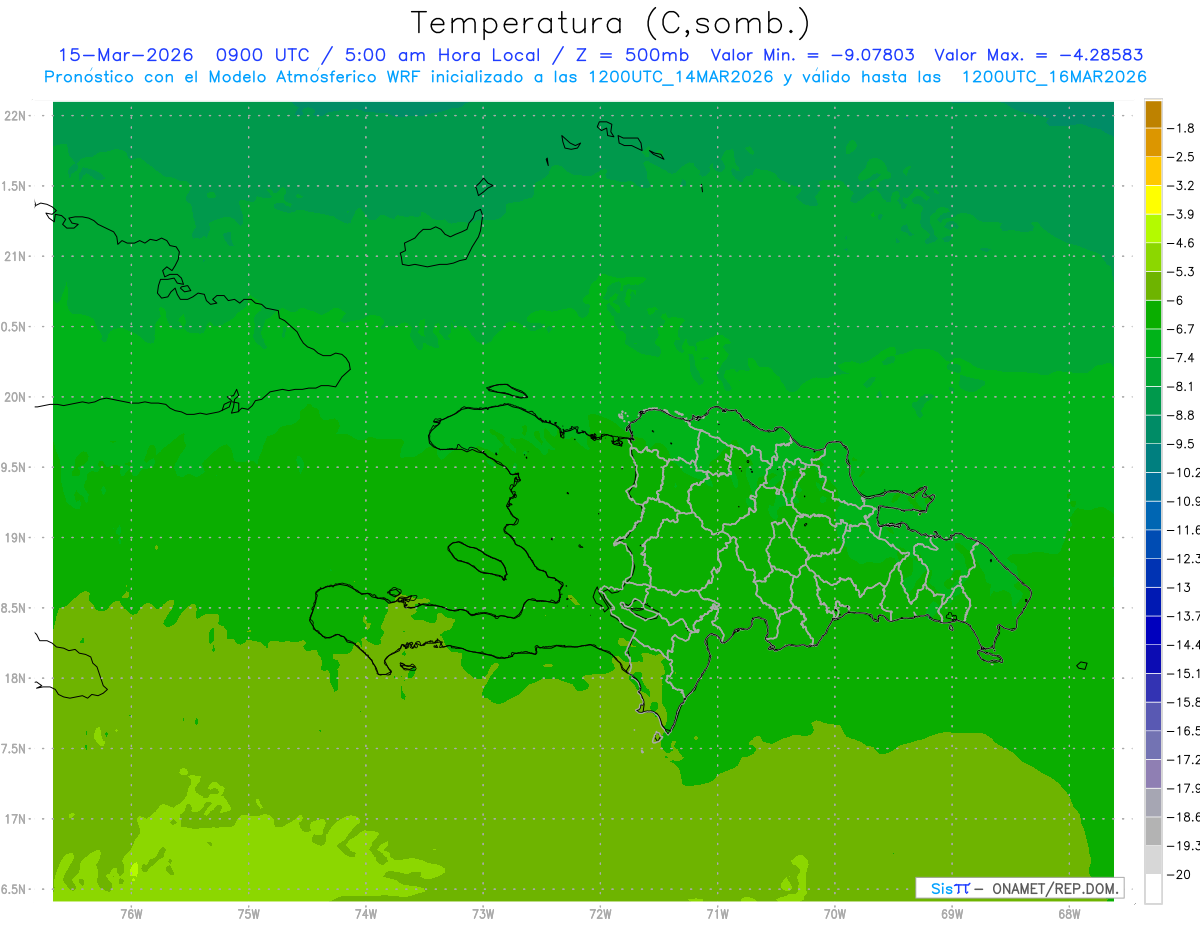Click the '70W' longitude axis label
This screenshot has width=1200, height=927.
[x=834, y=913]
